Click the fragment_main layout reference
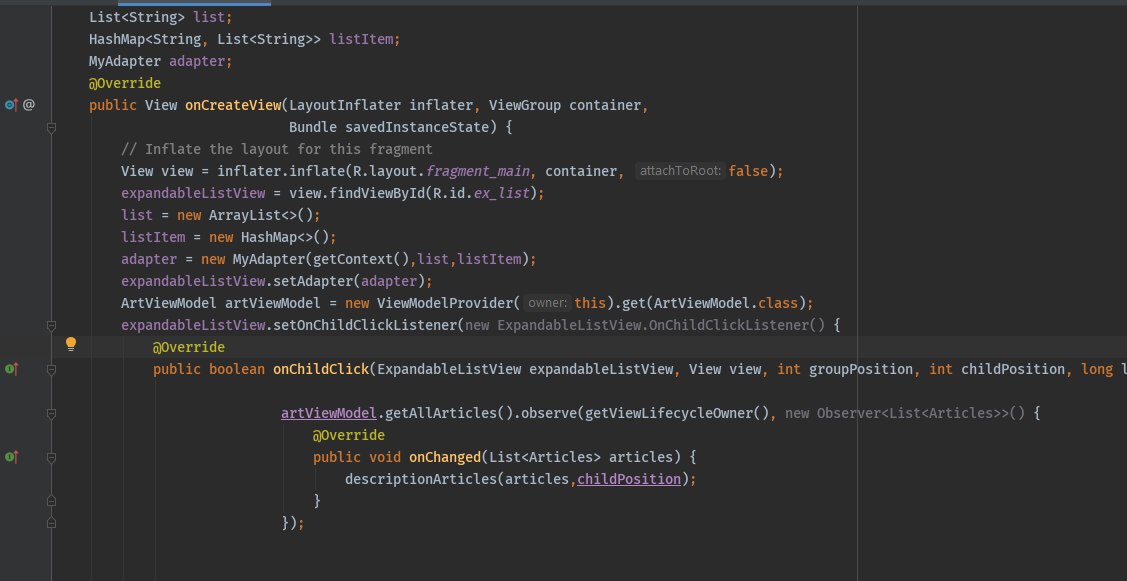1127x581 pixels. (x=478, y=171)
